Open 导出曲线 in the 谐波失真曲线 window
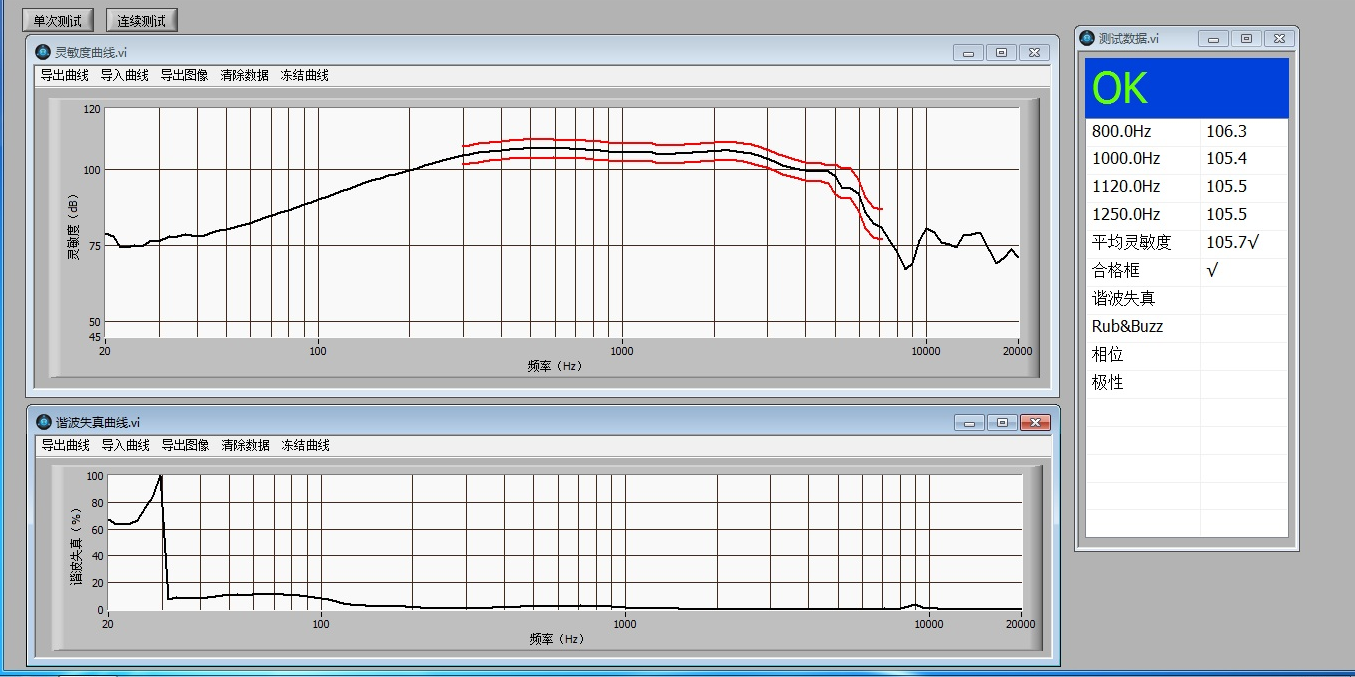 tap(65, 445)
